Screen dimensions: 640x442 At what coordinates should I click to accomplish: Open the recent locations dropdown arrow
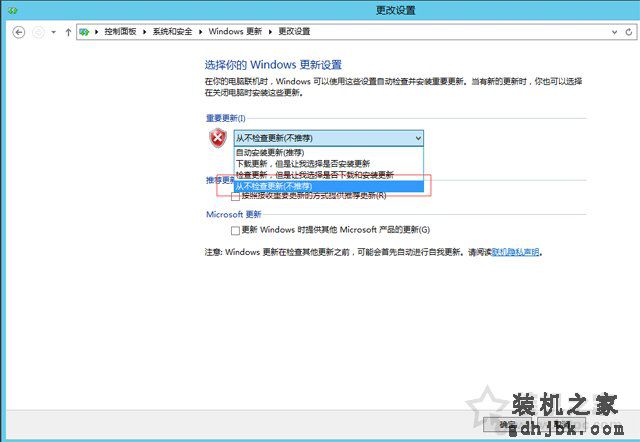click(53, 32)
